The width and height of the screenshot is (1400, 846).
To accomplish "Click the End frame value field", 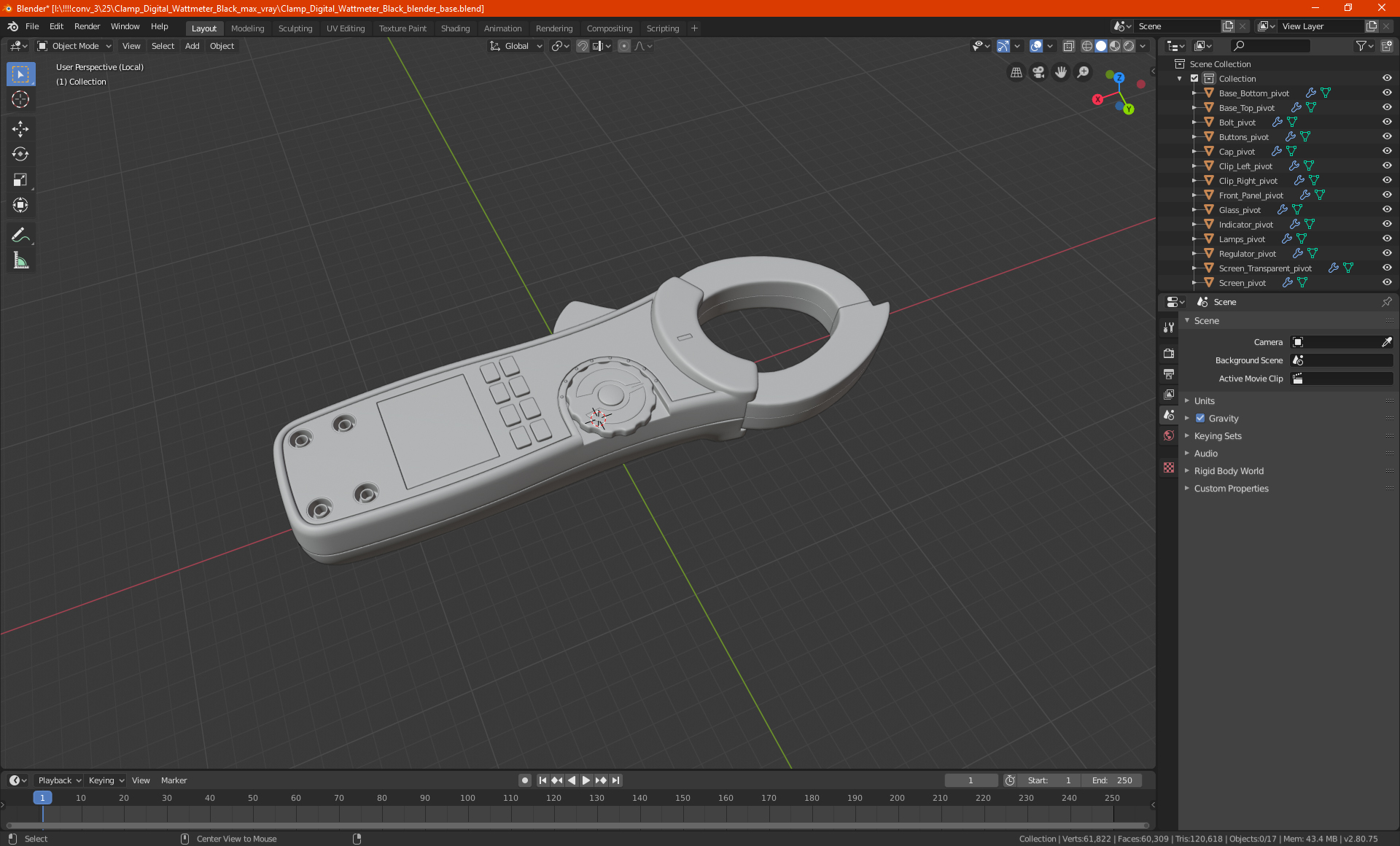I will click(x=1112, y=780).
